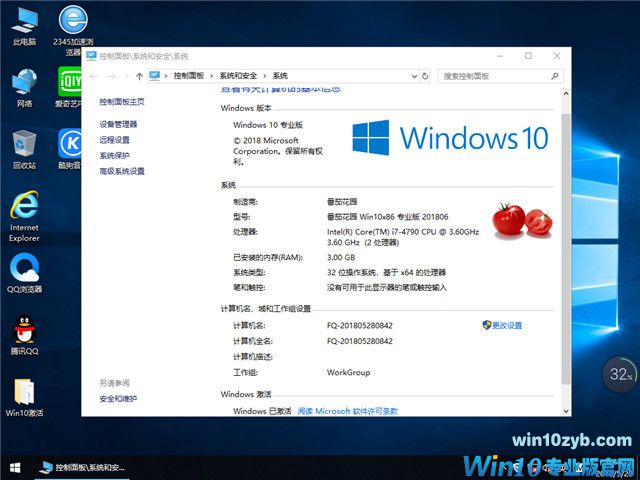This screenshot has width=640, height=480.
Task: Click the forward arrow in the navigation bar
Action: [112, 76]
